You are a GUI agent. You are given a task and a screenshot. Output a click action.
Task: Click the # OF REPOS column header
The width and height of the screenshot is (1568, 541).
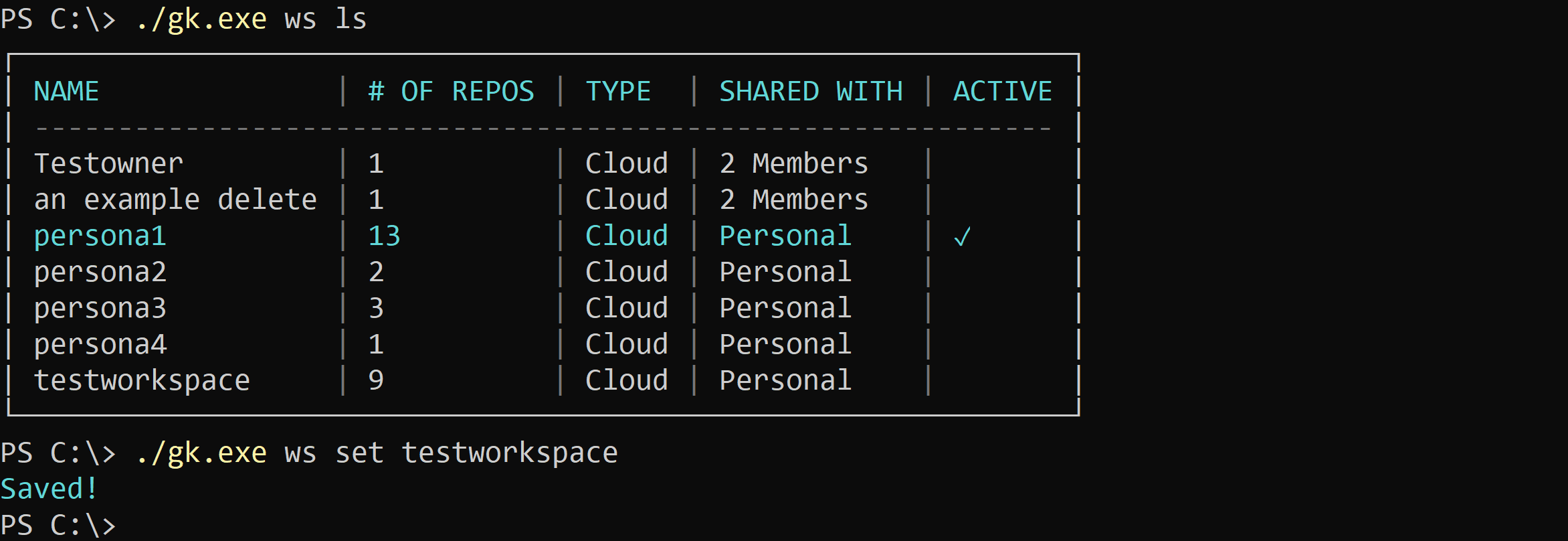[x=451, y=92]
